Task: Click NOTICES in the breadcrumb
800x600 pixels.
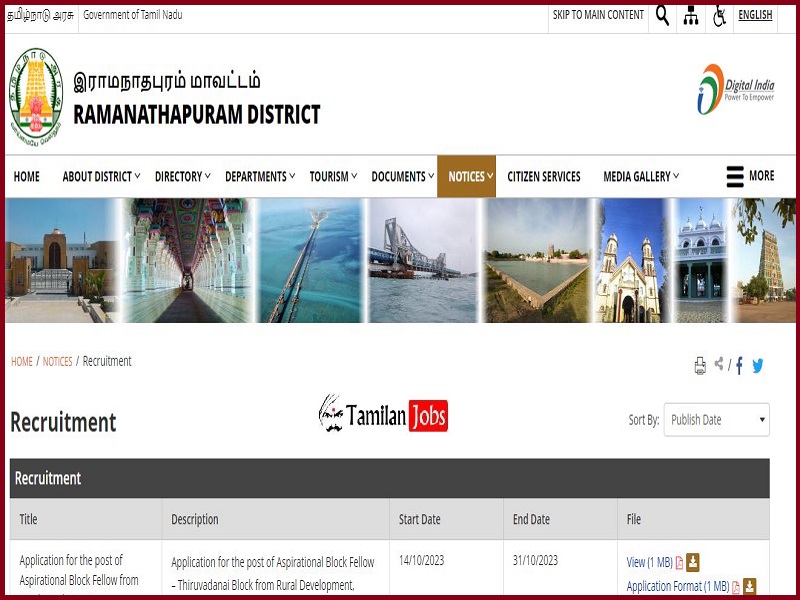Action: 57,362
